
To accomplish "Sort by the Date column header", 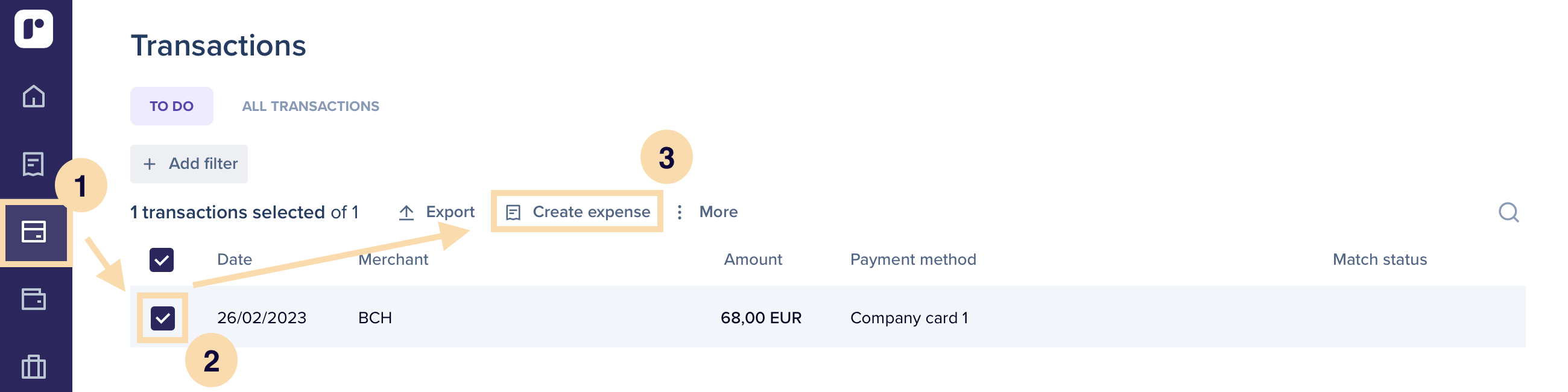I will coord(235,260).
